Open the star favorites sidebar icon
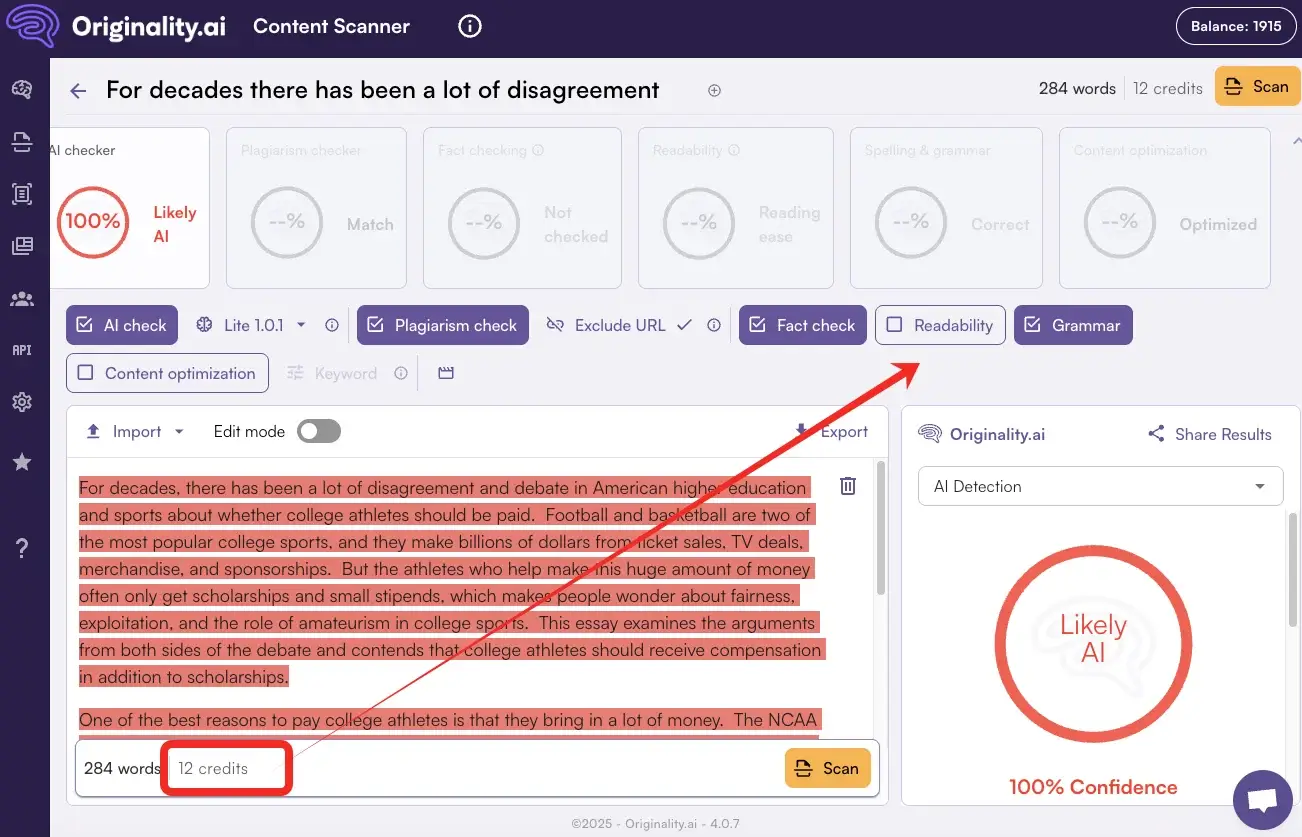Viewport: 1302px width, 837px height. [x=22, y=462]
